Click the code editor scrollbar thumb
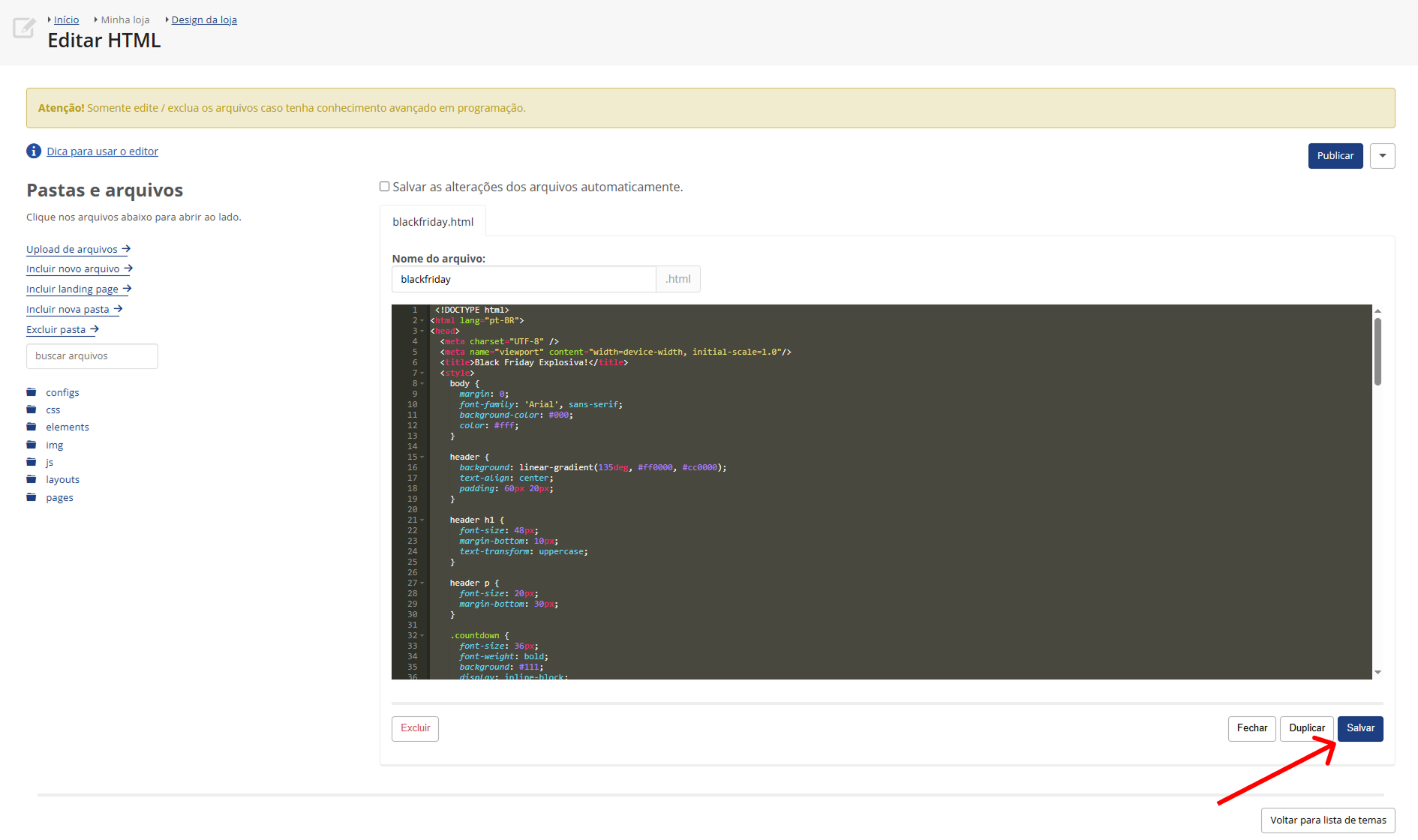Screen dimensions: 1418x840 [x=1377, y=352]
